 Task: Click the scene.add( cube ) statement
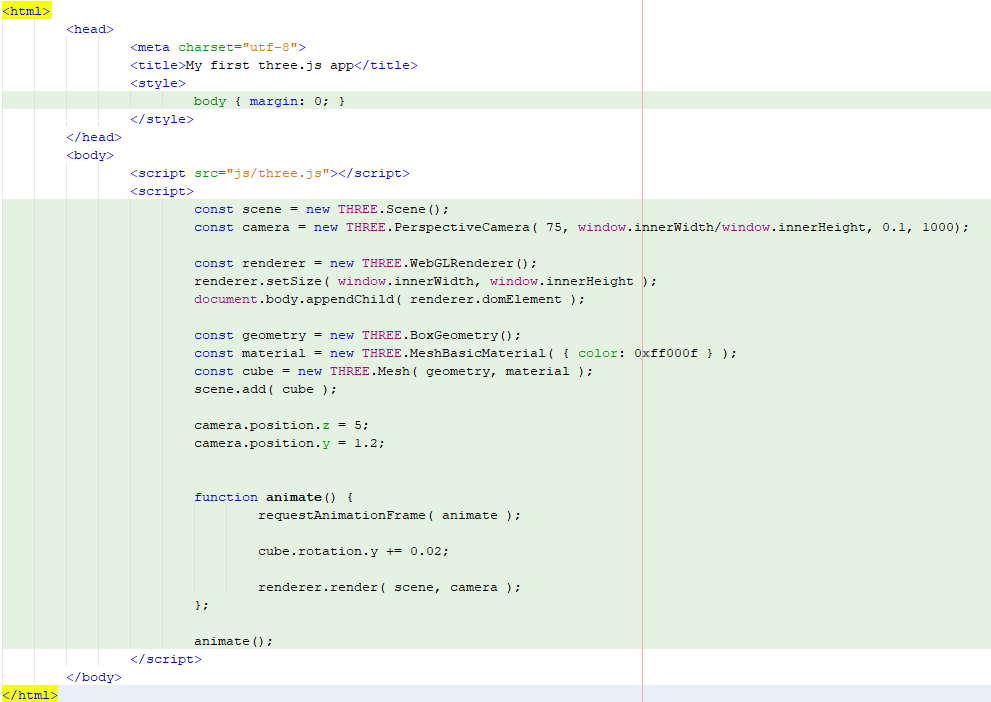click(265, 389)
